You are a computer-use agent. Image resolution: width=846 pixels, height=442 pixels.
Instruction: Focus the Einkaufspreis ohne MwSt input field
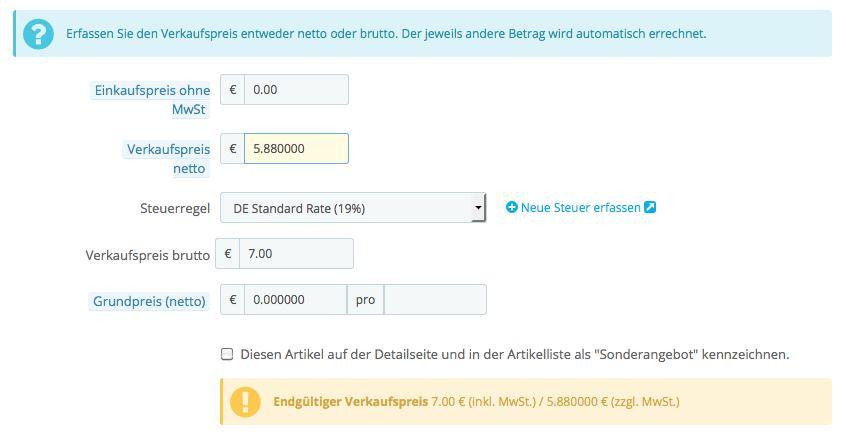[x=296, y=89]
